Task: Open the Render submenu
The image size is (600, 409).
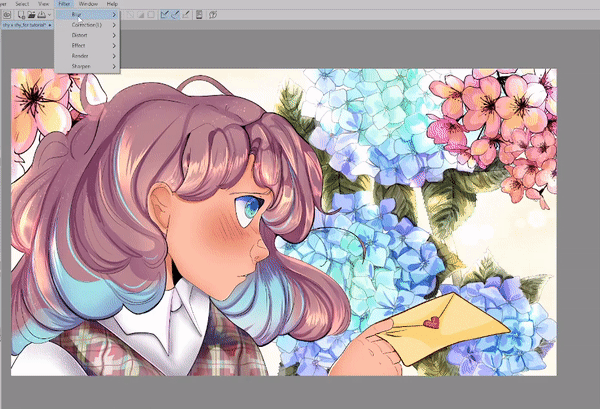Action: [87, 56]
